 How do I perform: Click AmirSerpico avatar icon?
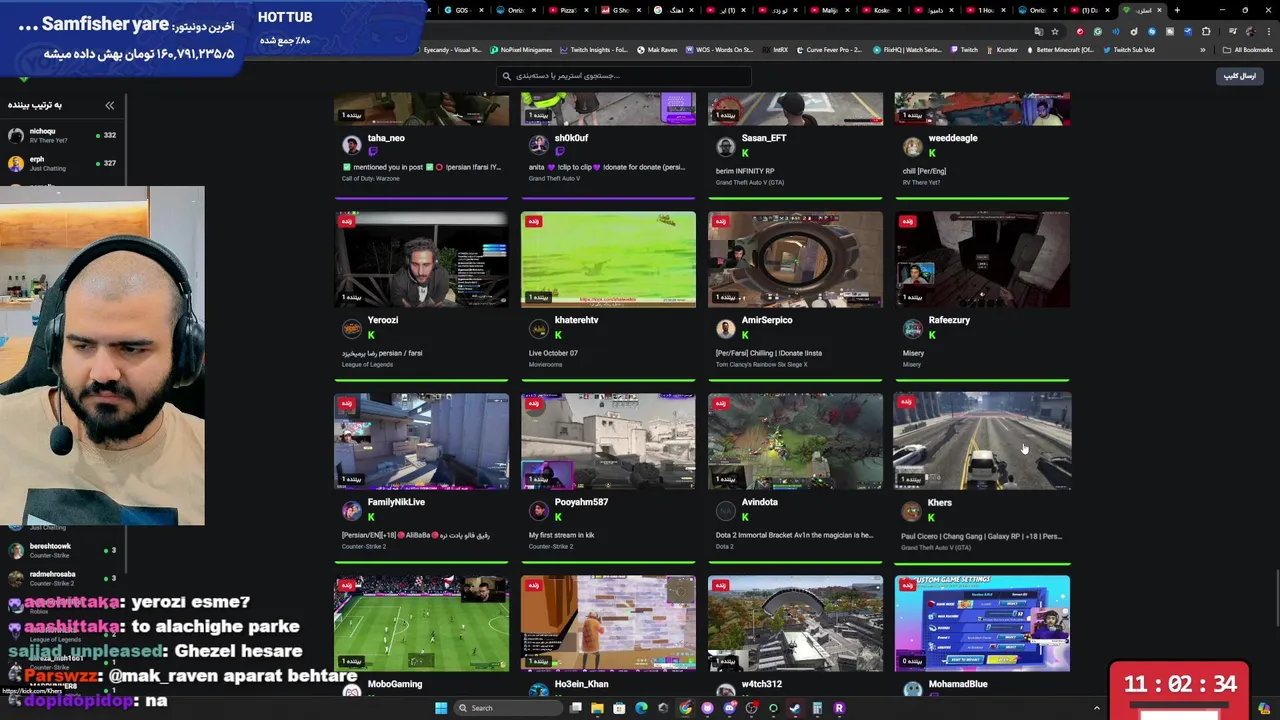pyautogui.click(x=725, y=328)
